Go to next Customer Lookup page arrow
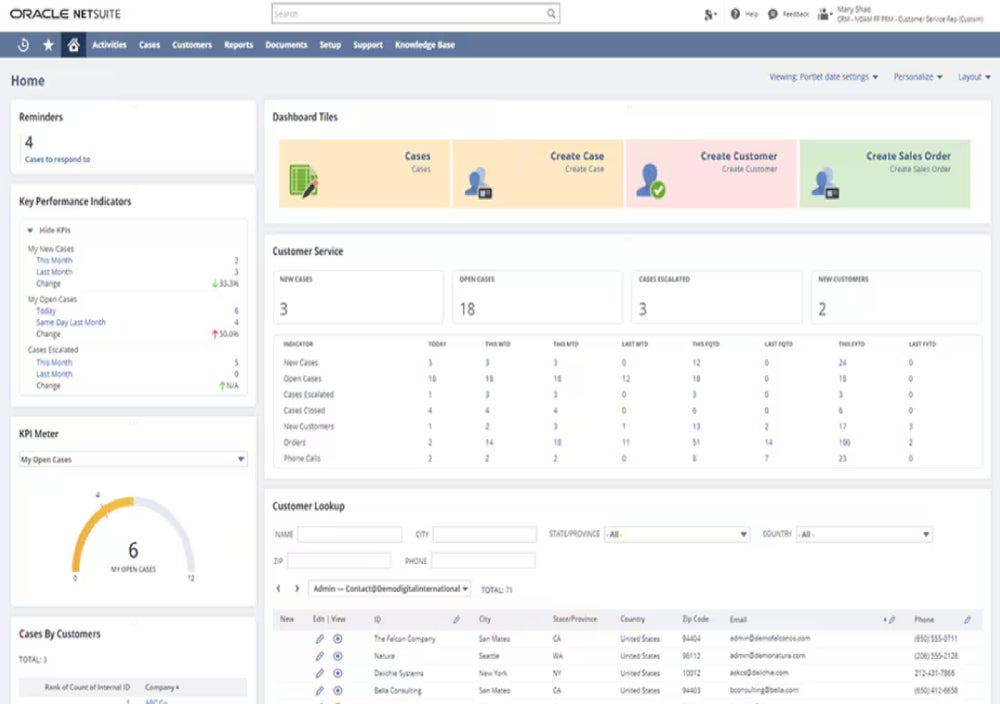 point(297,589)
